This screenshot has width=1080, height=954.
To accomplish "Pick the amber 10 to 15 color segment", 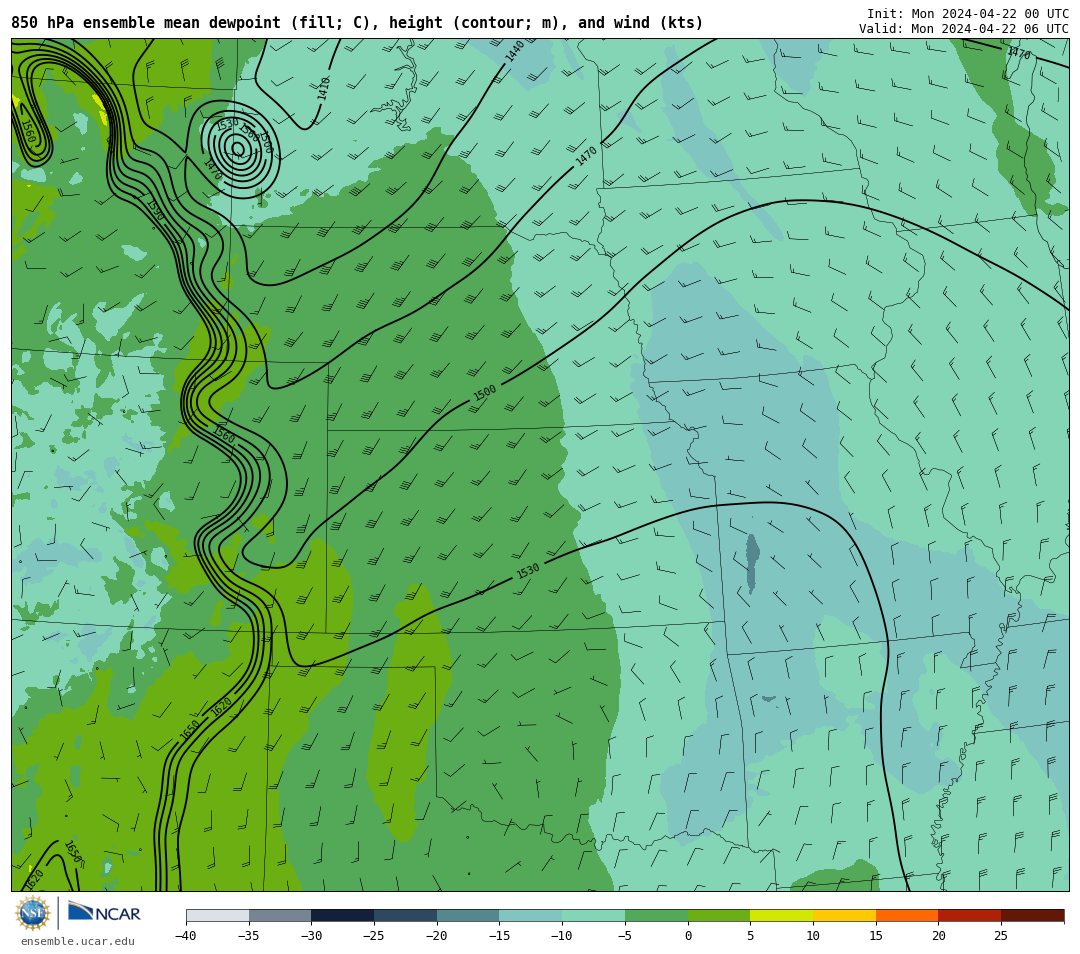I will tap(844, 915).
